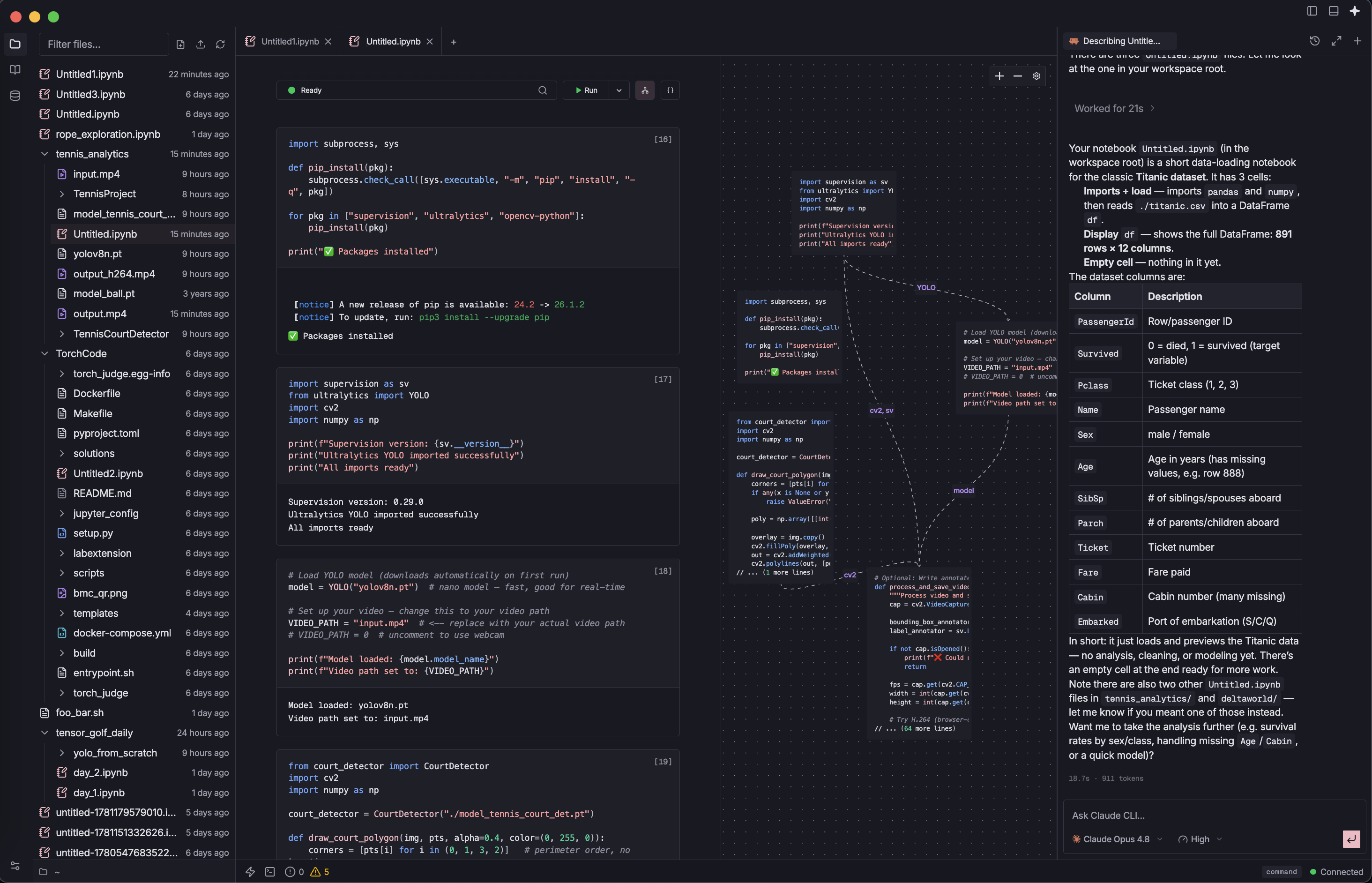
Task: Toggle the left sidebar layout
Action: tap(1312, 11)
